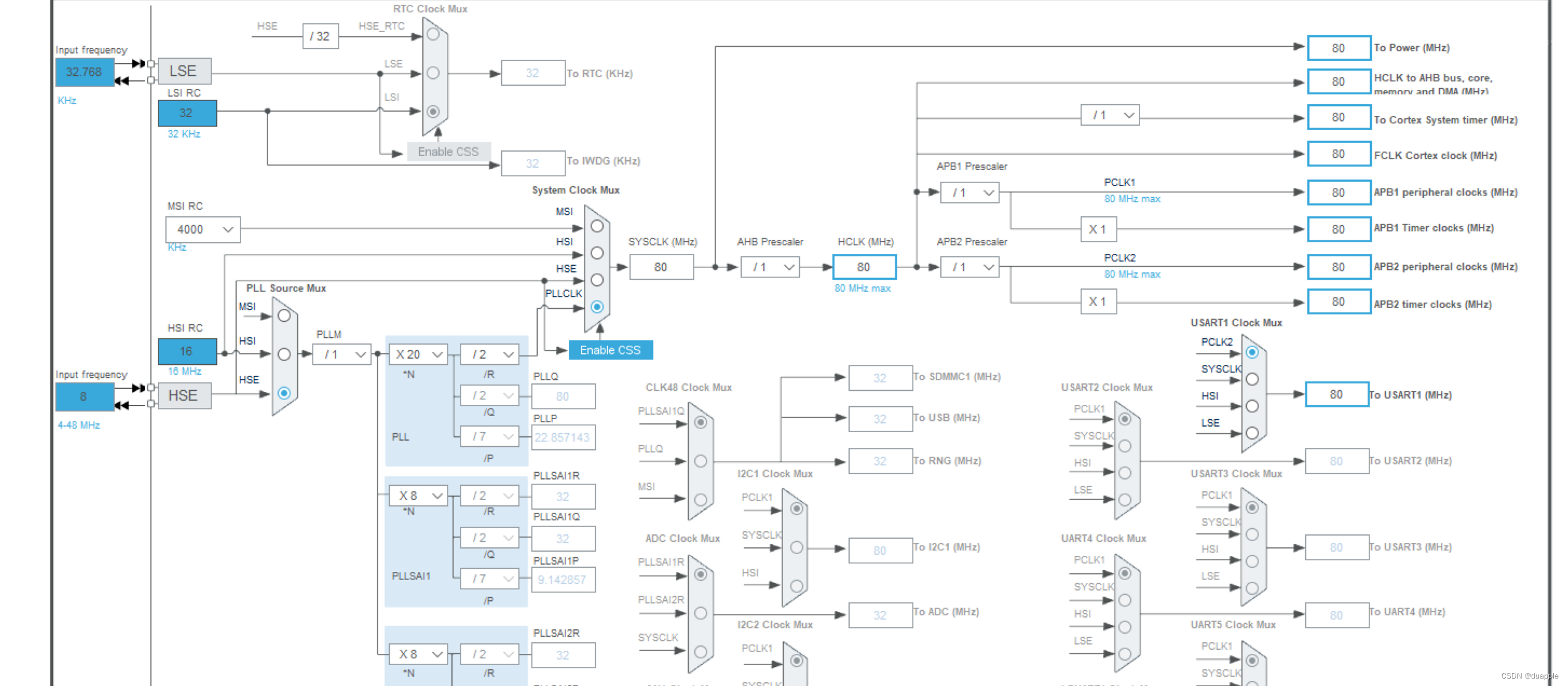Click HSE input frequency field 8
Screen dimensions: 1568x686
(x=84, y=396)
